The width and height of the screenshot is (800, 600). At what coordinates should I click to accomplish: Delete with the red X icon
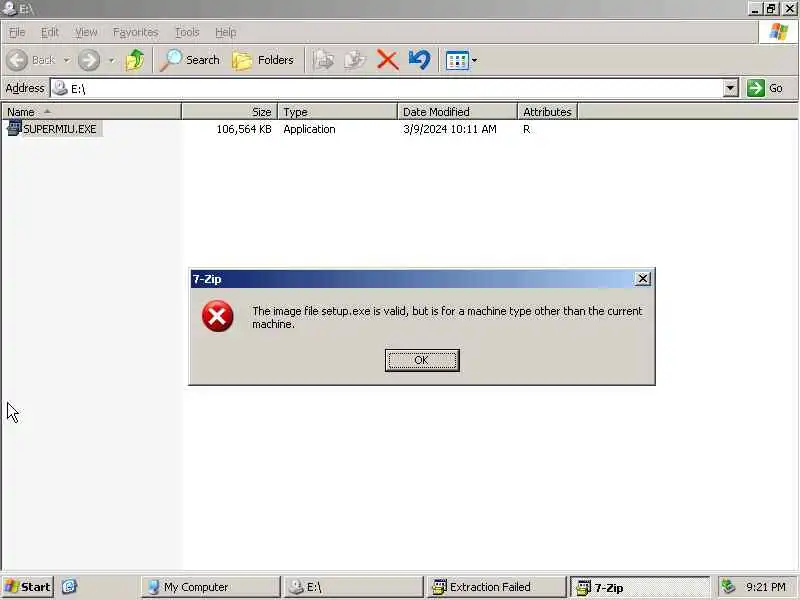(387, 60)
